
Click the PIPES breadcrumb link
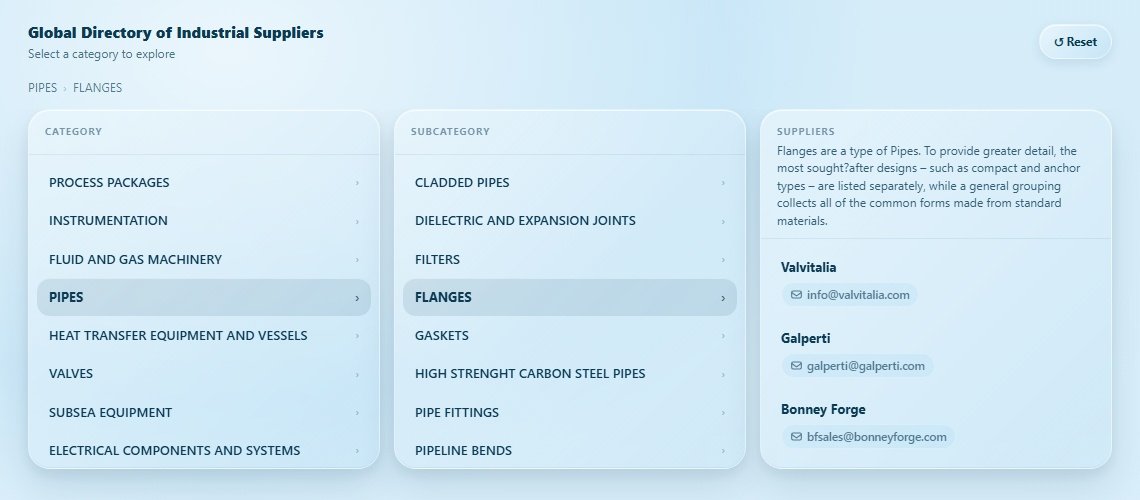click(42, 88)
